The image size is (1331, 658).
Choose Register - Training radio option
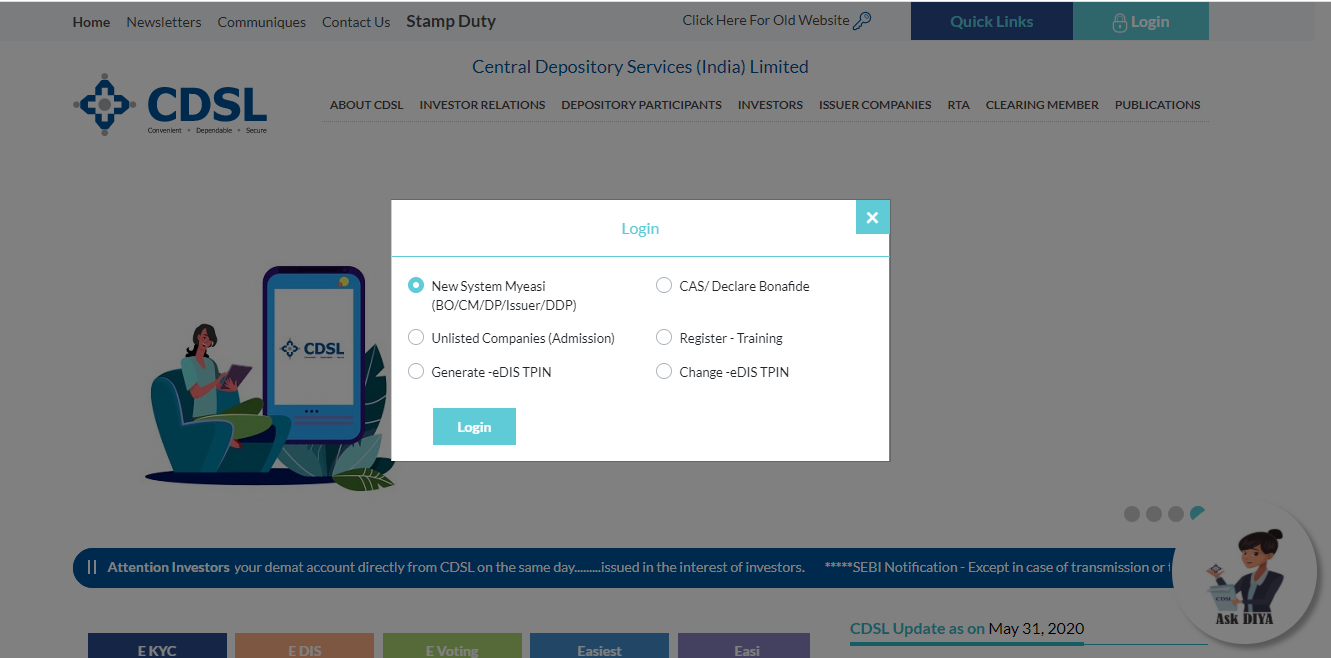click(x=664, y=337)
